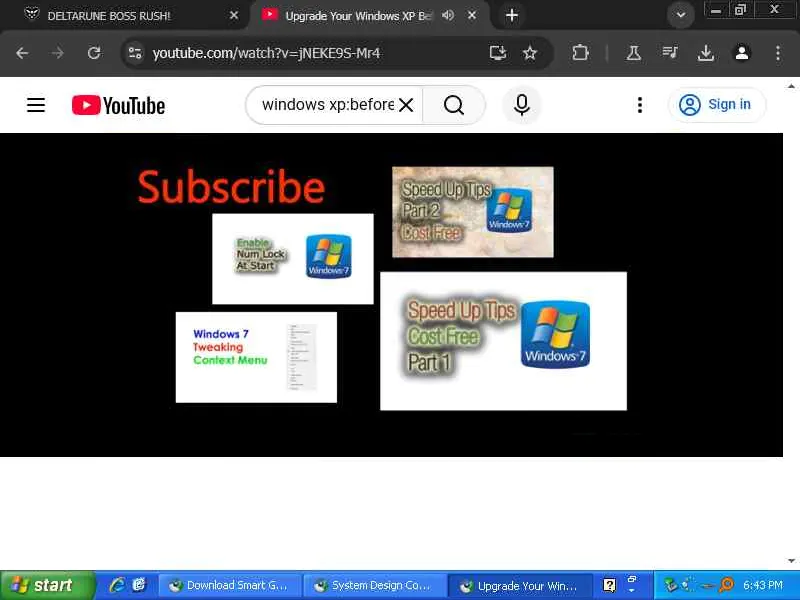Click the help question mark taskbar icon

(x=609, y=585)
